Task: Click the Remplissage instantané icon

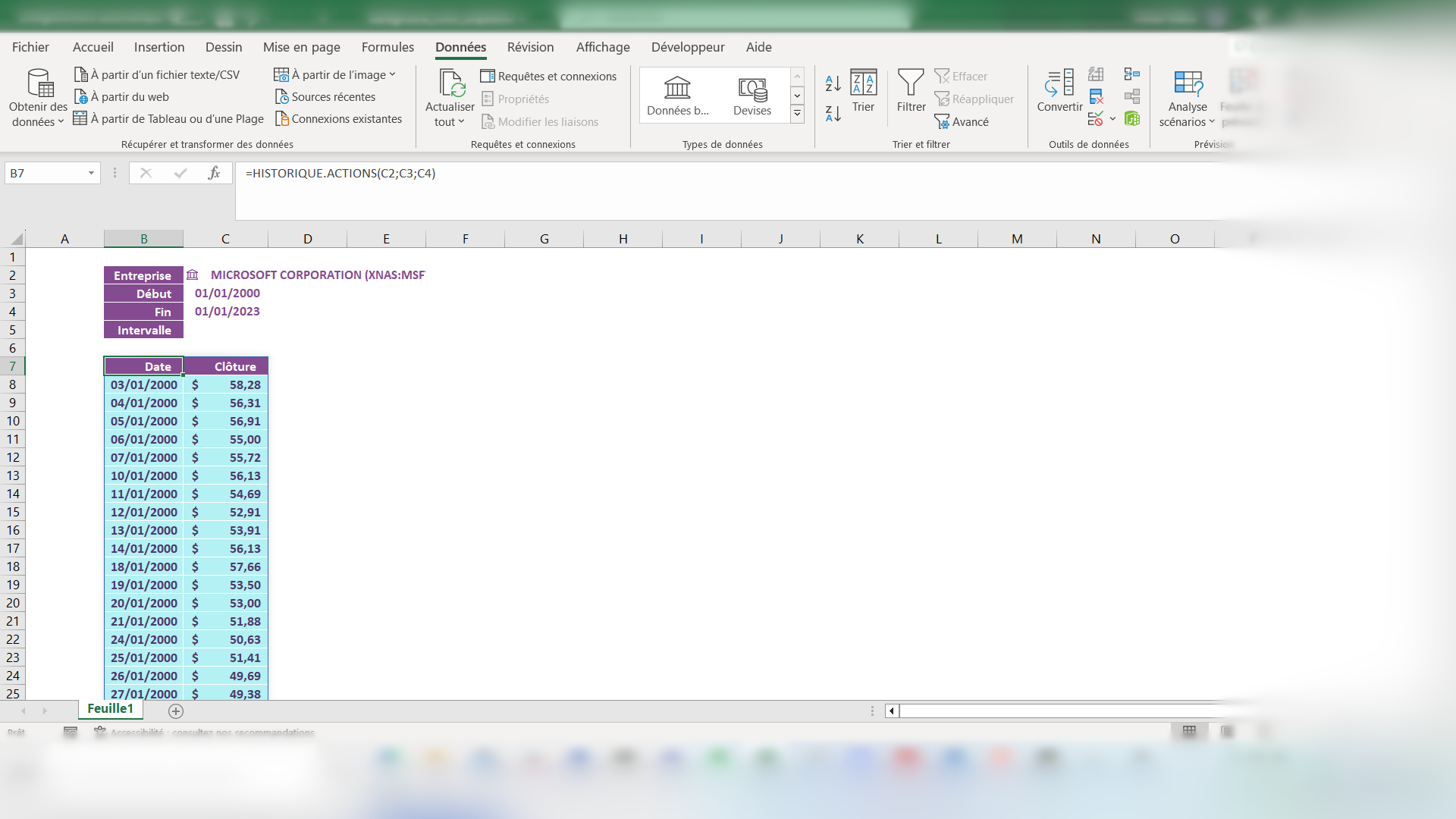Action: pos(1096,74)
